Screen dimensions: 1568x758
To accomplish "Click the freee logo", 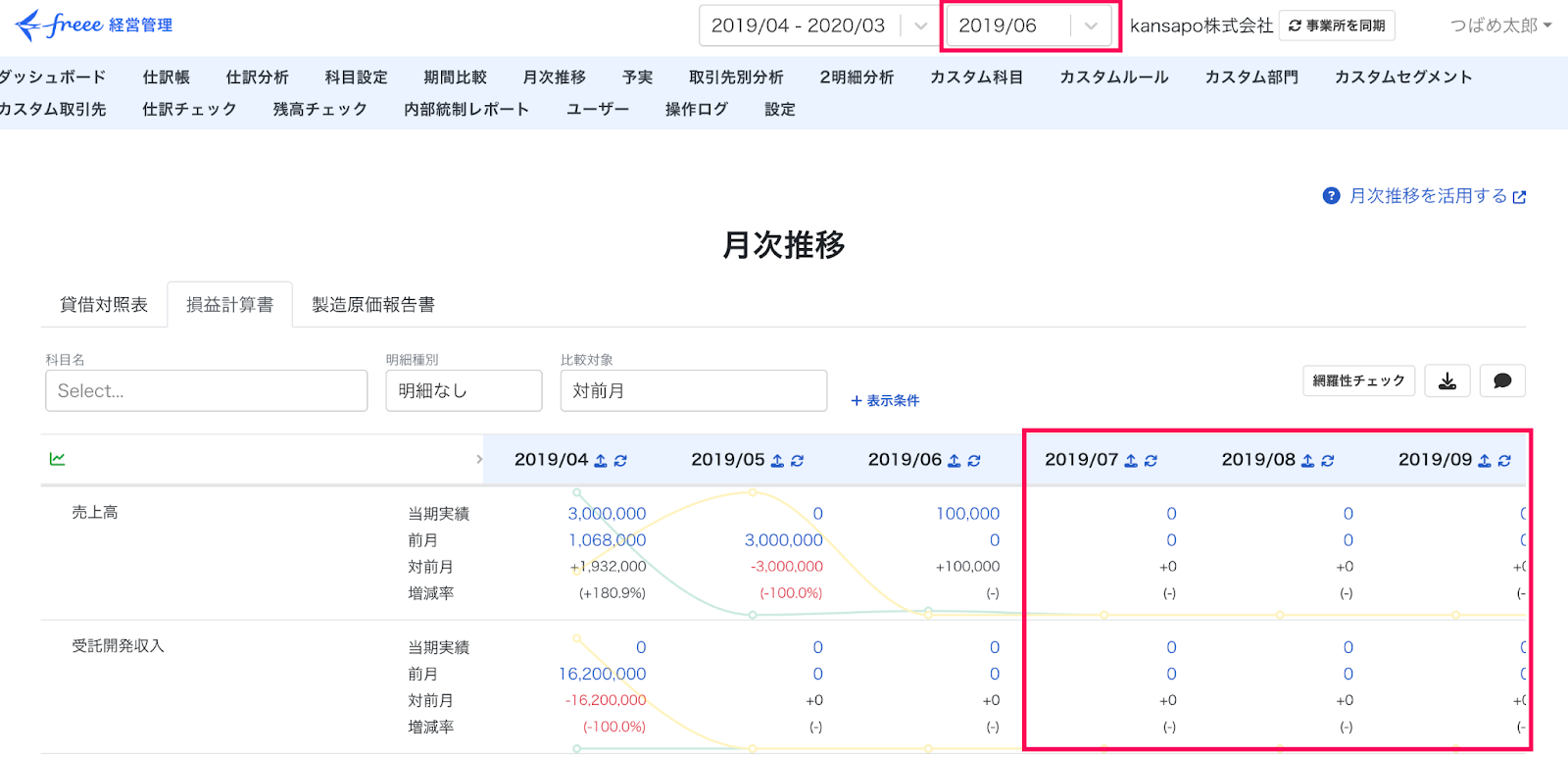I will tap(94, 25).
